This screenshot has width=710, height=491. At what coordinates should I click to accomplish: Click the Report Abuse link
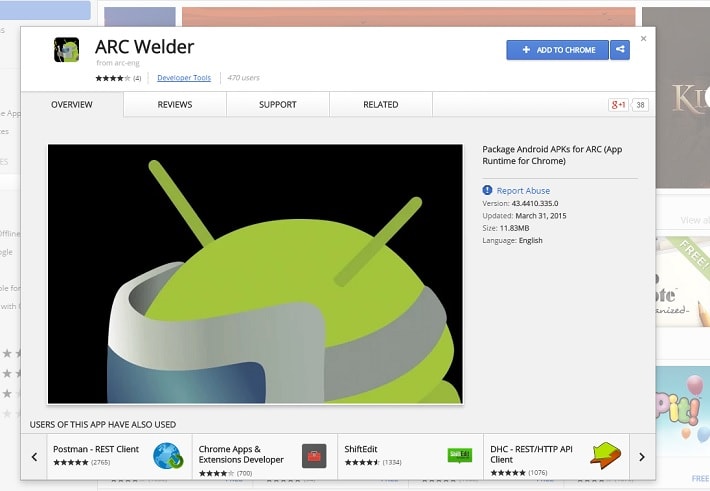523,191
